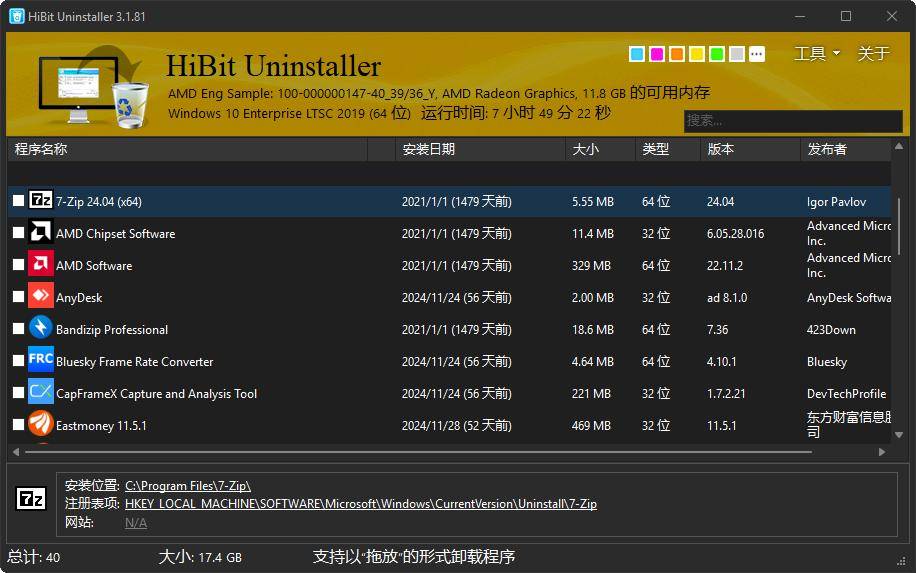This screenshot has width=916, height=573.
Task: Click the Bandizip Professional icon
Action: click(x=41, y=328)
